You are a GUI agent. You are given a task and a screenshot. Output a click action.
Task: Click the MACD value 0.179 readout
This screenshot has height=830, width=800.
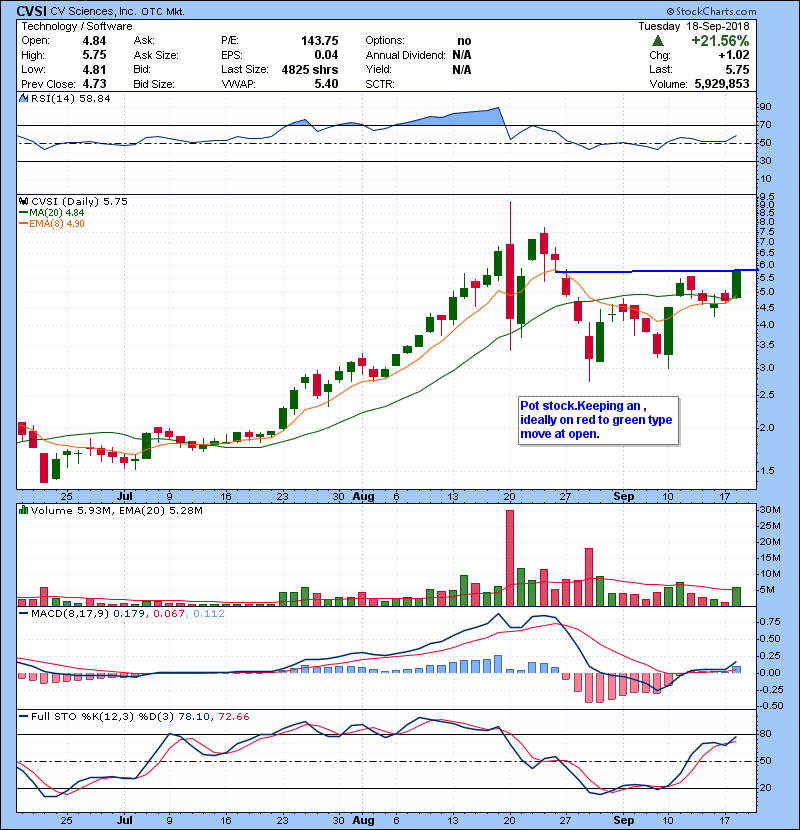[129, 614]
